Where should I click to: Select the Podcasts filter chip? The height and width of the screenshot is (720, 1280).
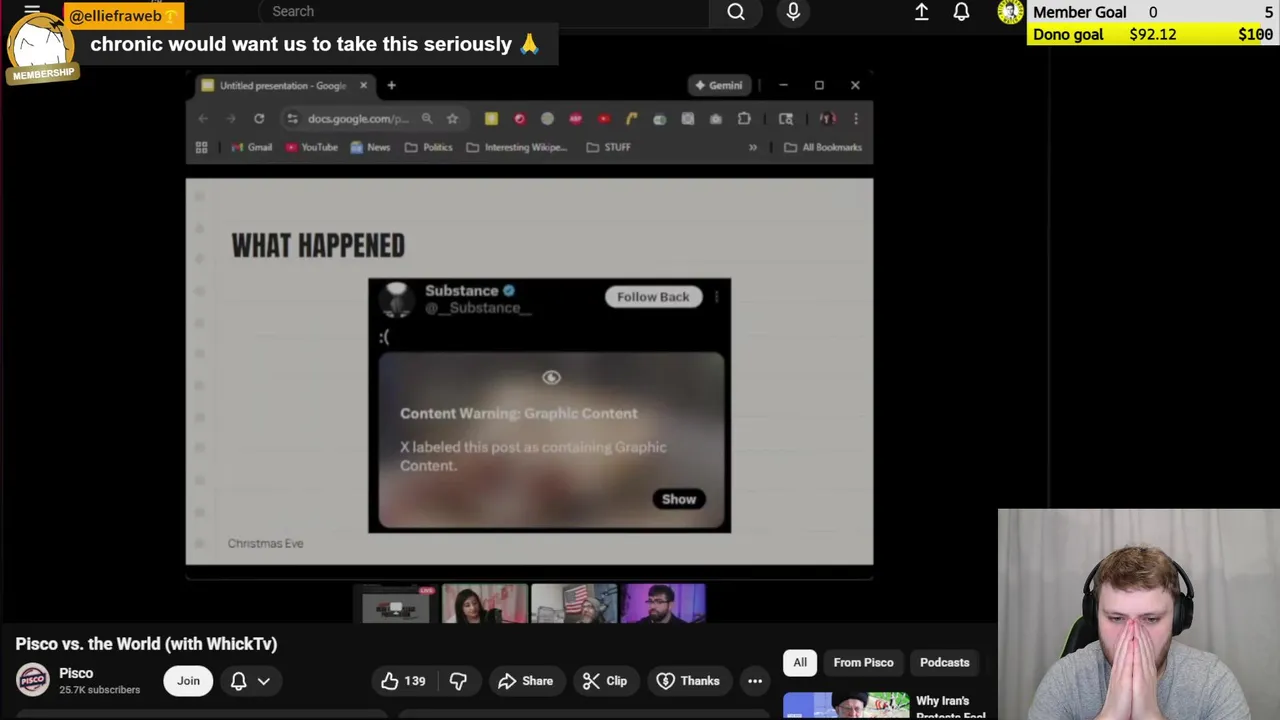[x=945, y=663]
